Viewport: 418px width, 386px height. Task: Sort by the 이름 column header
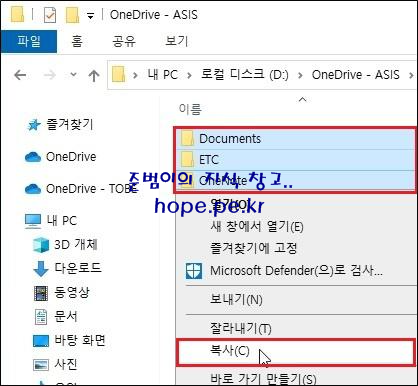[x=190, y=109]
